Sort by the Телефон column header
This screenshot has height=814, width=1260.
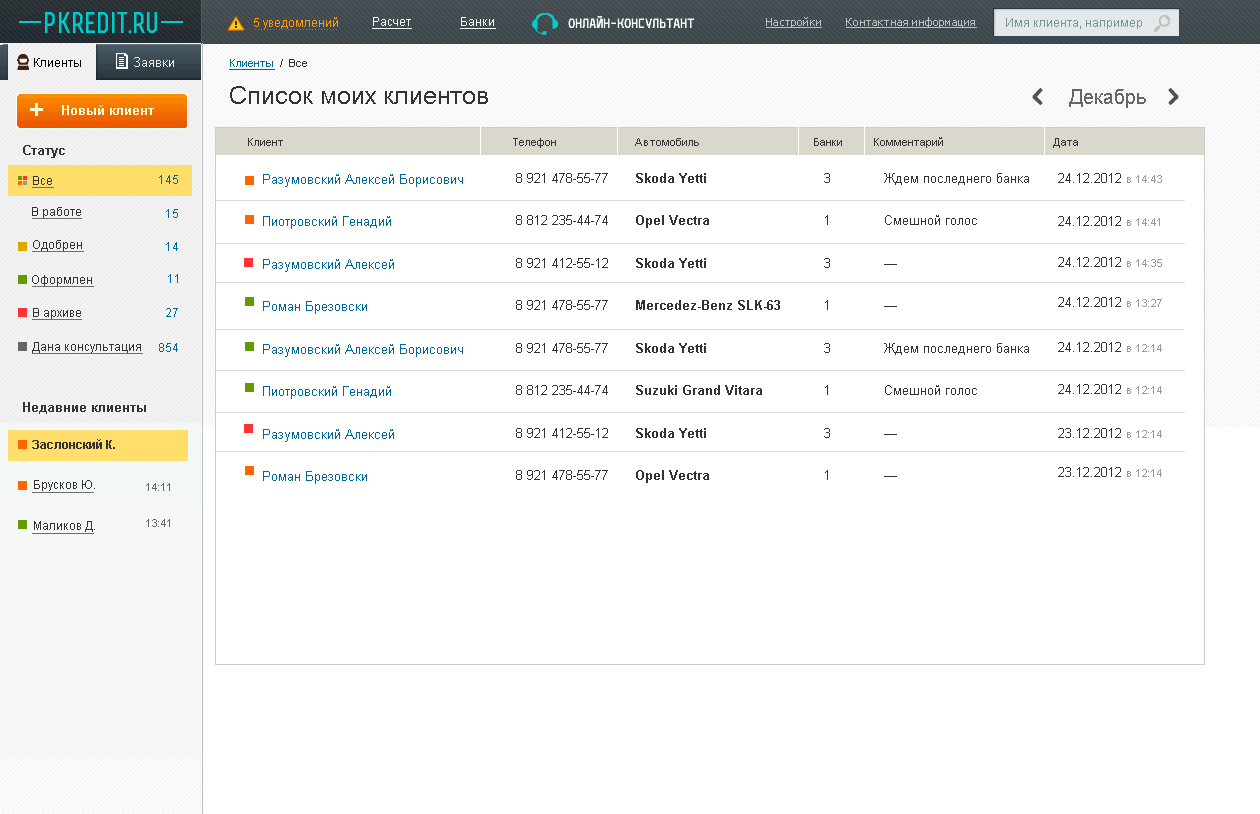coord(534,142)
